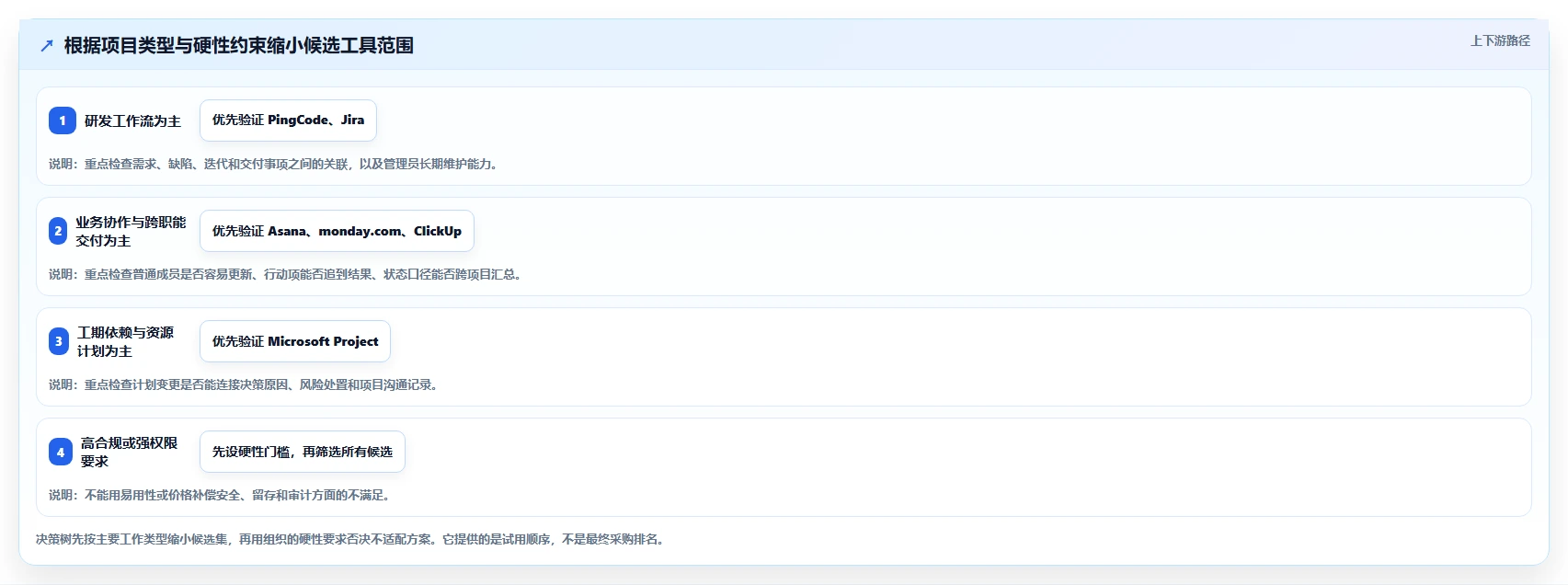Click the 业务协作与跨职能交付为主 label
Image resolution: width=1568 pixels, height=585 pixels.
pyautogui.click(x=131, y=231)
